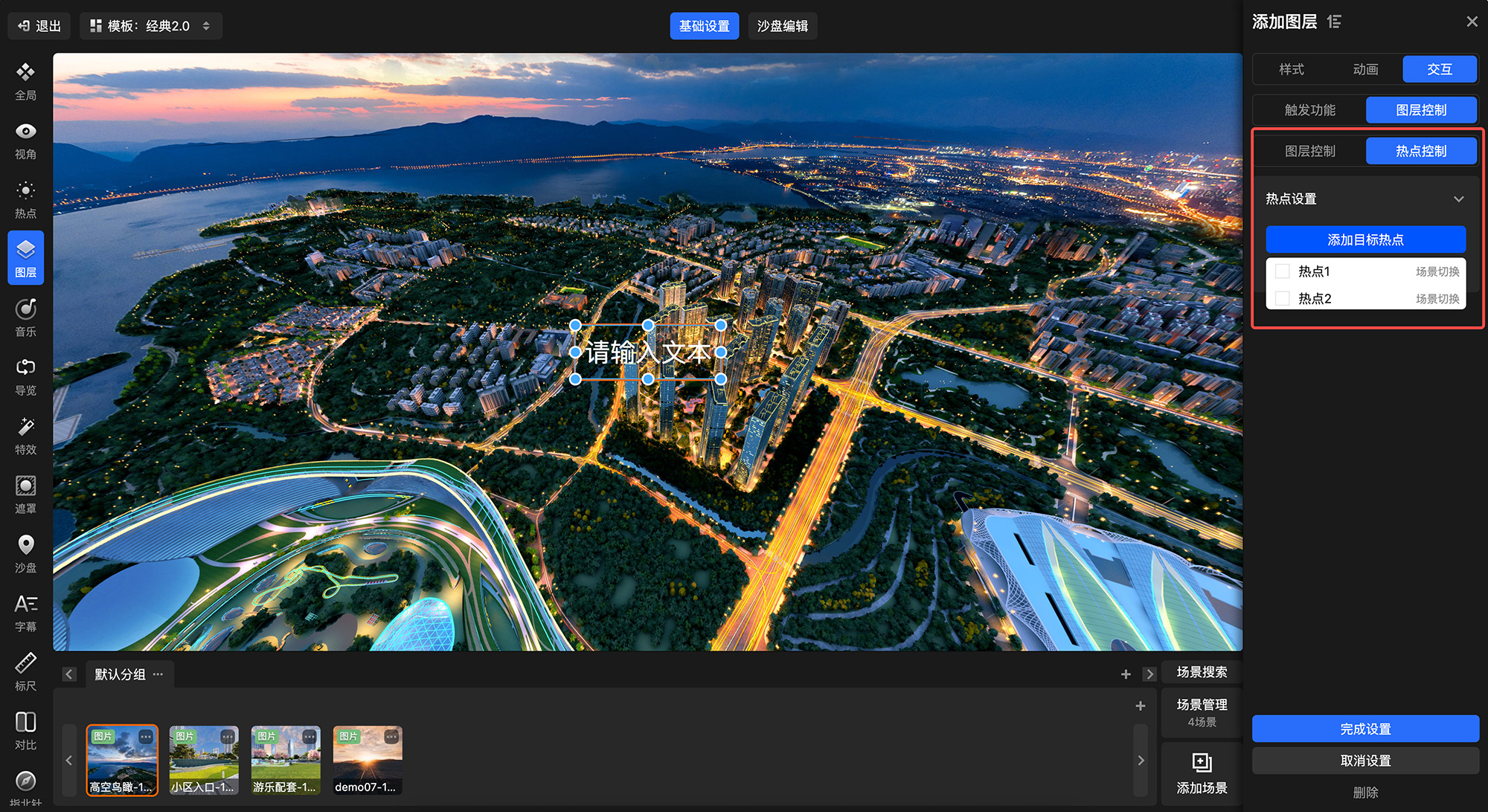
Task: Select the 小区入口 scene thumbnail
Action: pyautogui.click(x=204, y=760)
